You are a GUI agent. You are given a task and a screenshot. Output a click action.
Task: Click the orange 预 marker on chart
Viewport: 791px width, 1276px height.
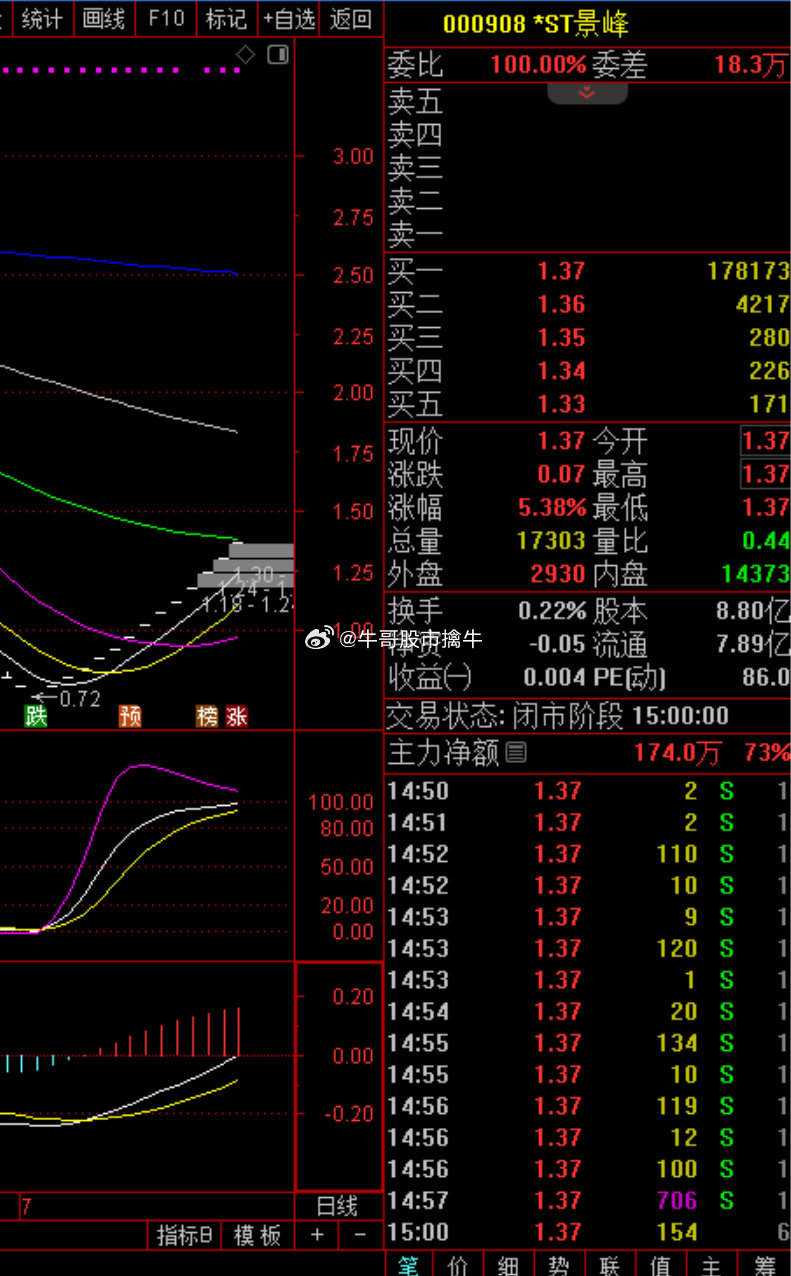[x=130, y=715]
